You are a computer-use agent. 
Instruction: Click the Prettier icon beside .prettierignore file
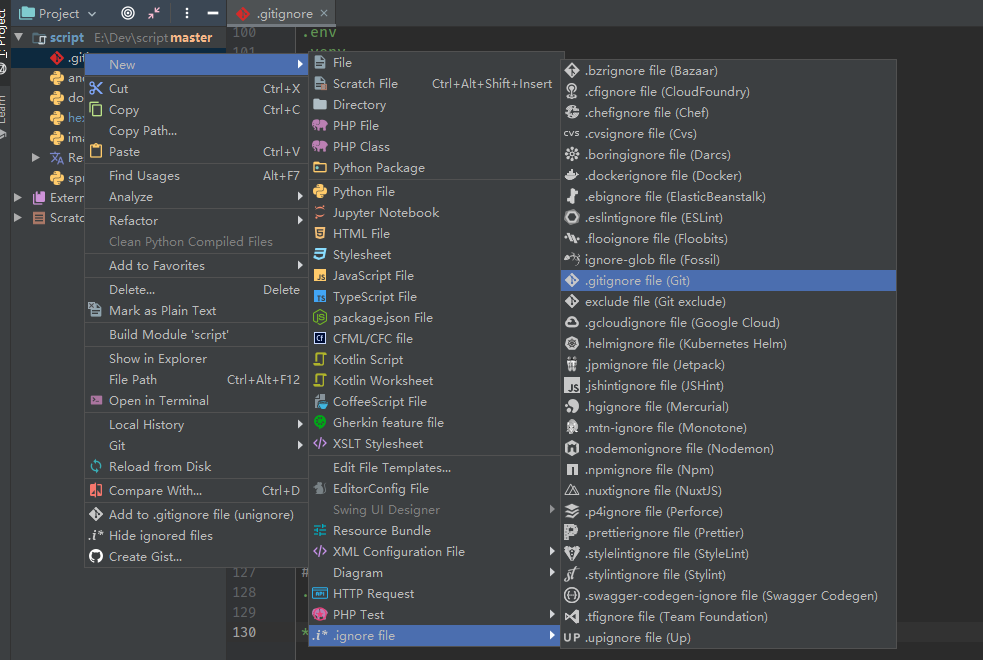[572, 533]
